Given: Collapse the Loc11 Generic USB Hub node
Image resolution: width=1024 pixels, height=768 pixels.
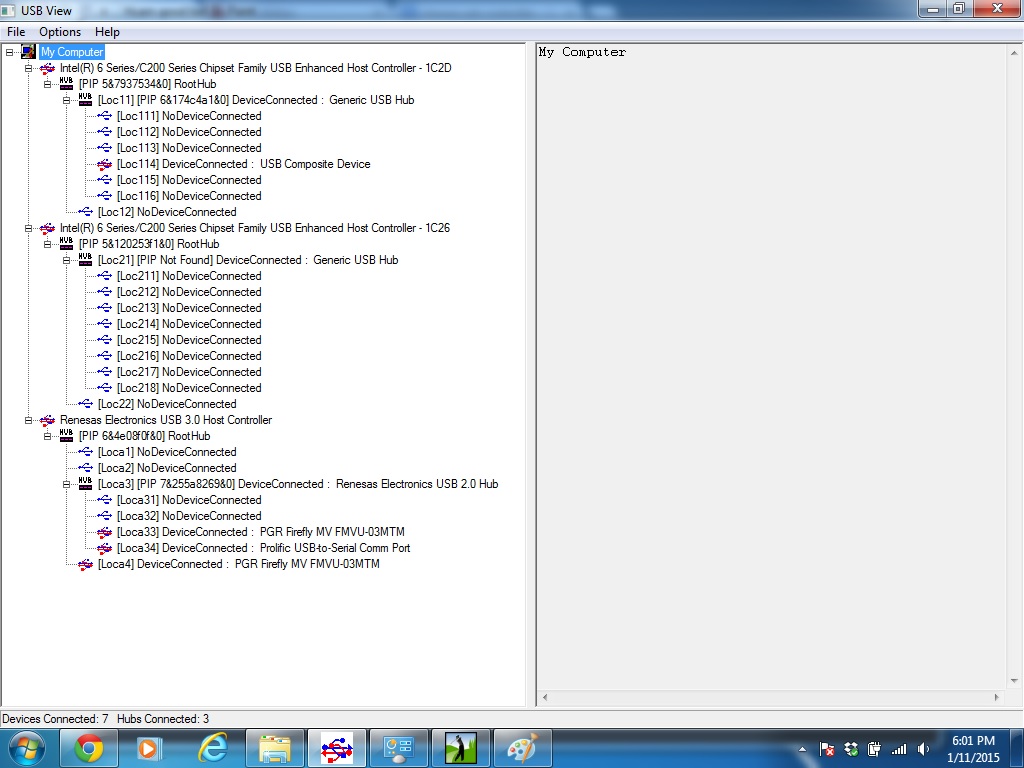Looking at the screenshot, I should tap(67, 100).
